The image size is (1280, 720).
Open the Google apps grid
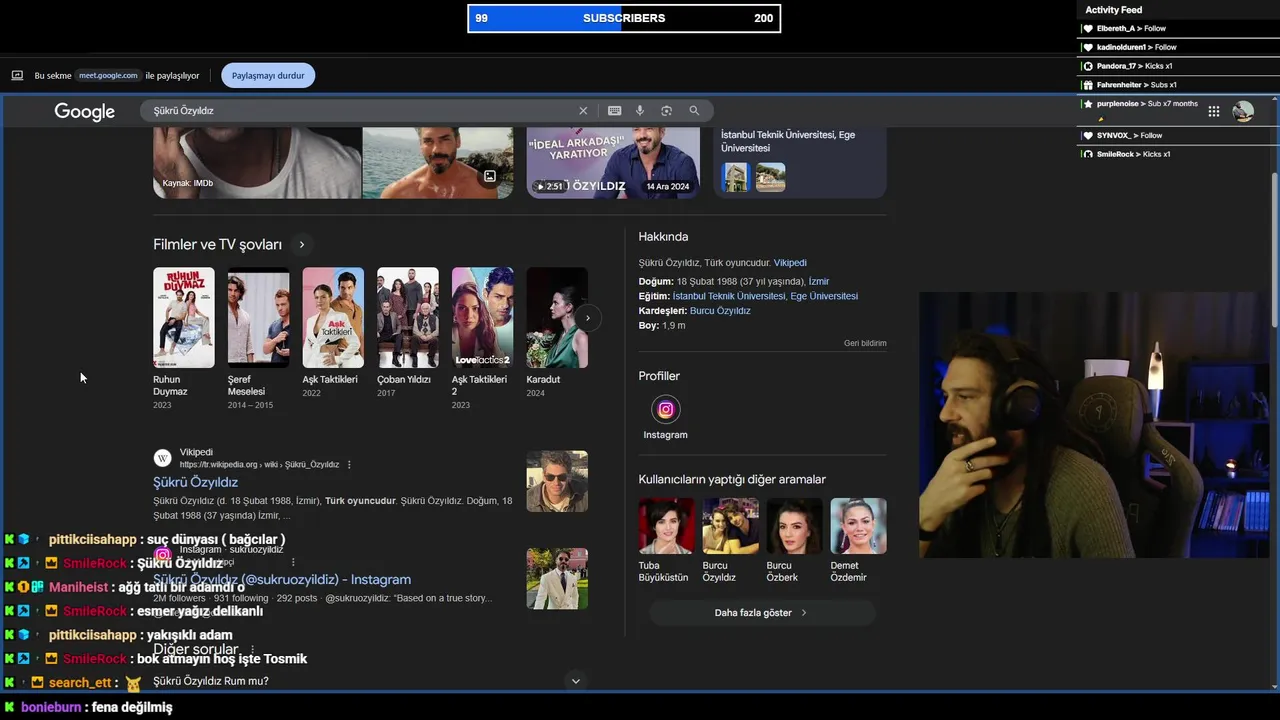click(x=1213, y=111)
